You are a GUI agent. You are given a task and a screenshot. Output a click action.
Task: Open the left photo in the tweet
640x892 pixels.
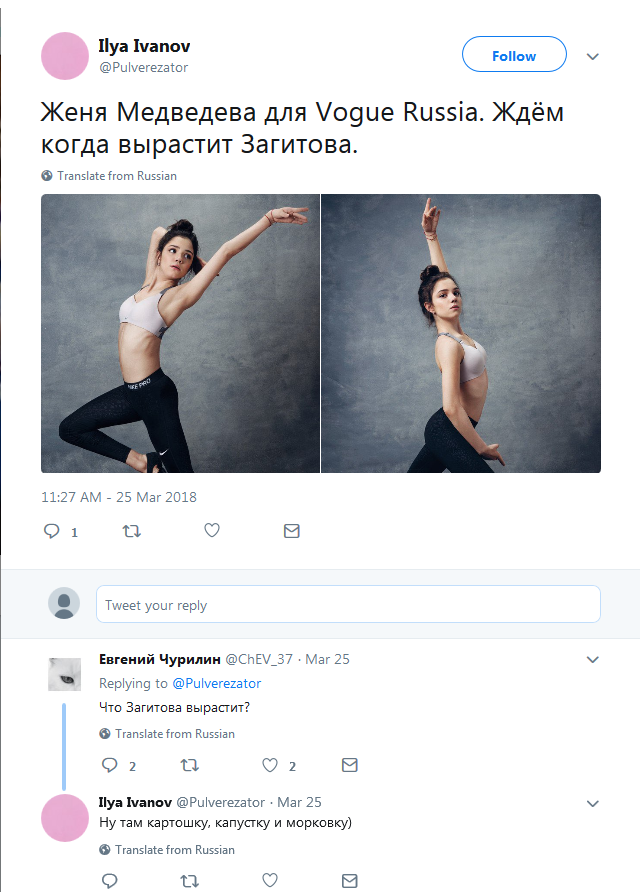click(x=180, y=333)
